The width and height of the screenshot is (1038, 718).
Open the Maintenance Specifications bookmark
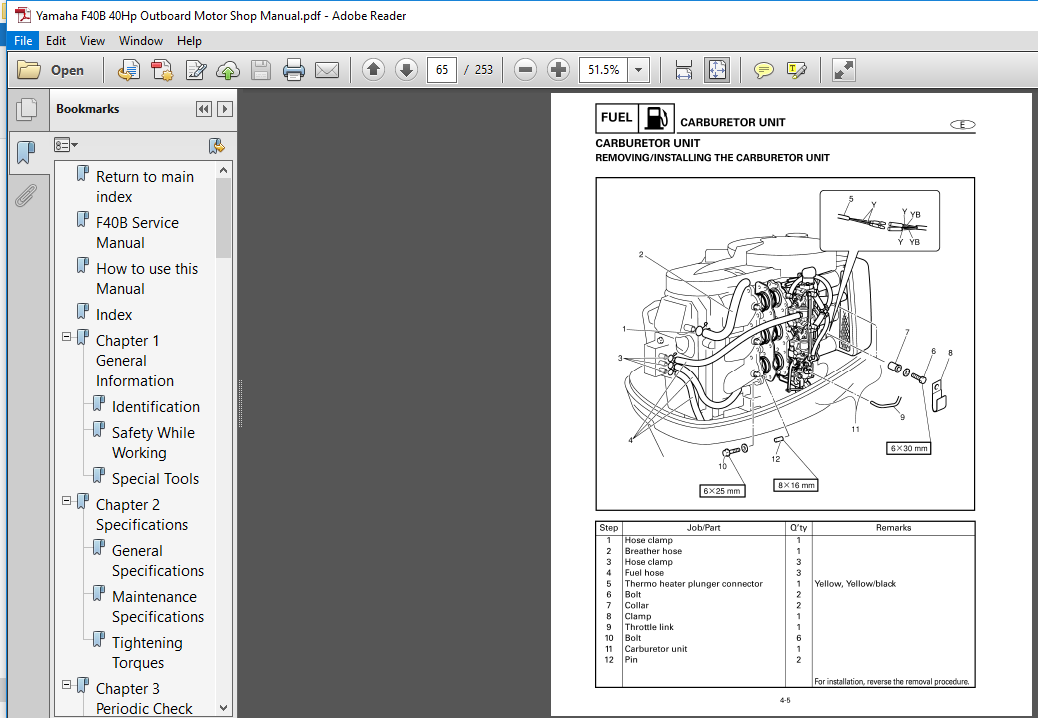158,607
